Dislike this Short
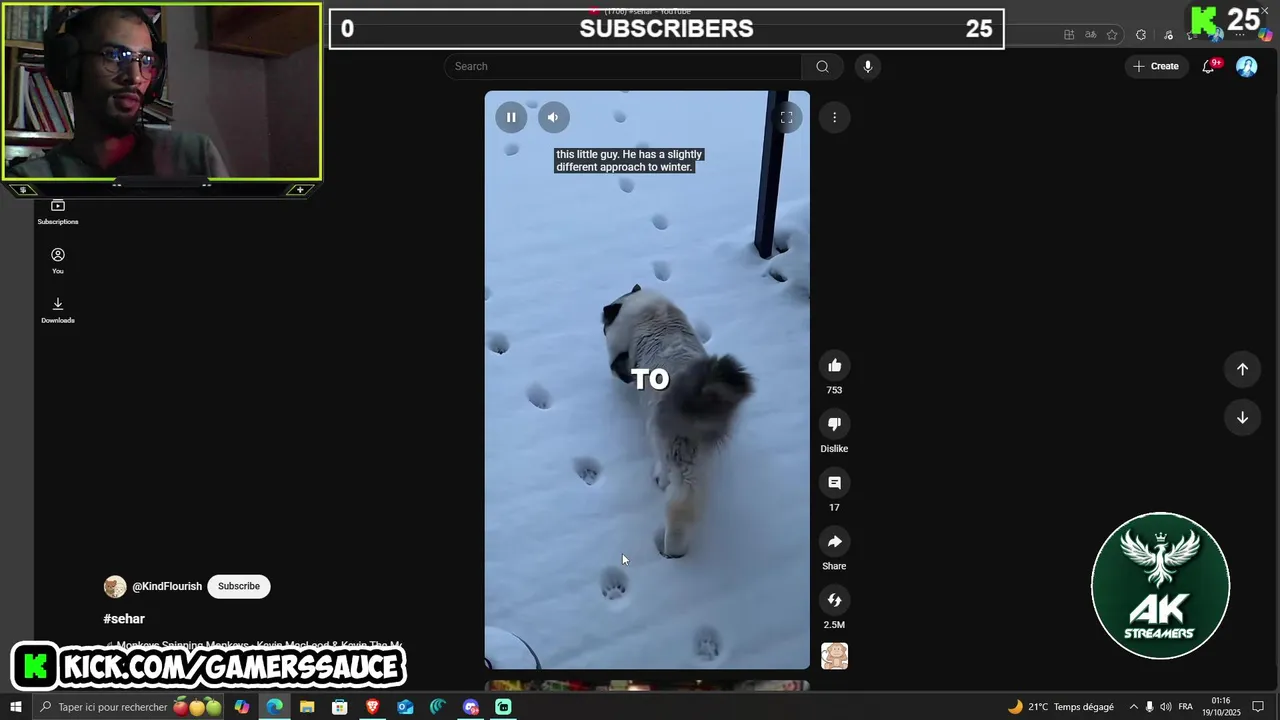This screenshot has height=720, width=1280. [834, 424]
